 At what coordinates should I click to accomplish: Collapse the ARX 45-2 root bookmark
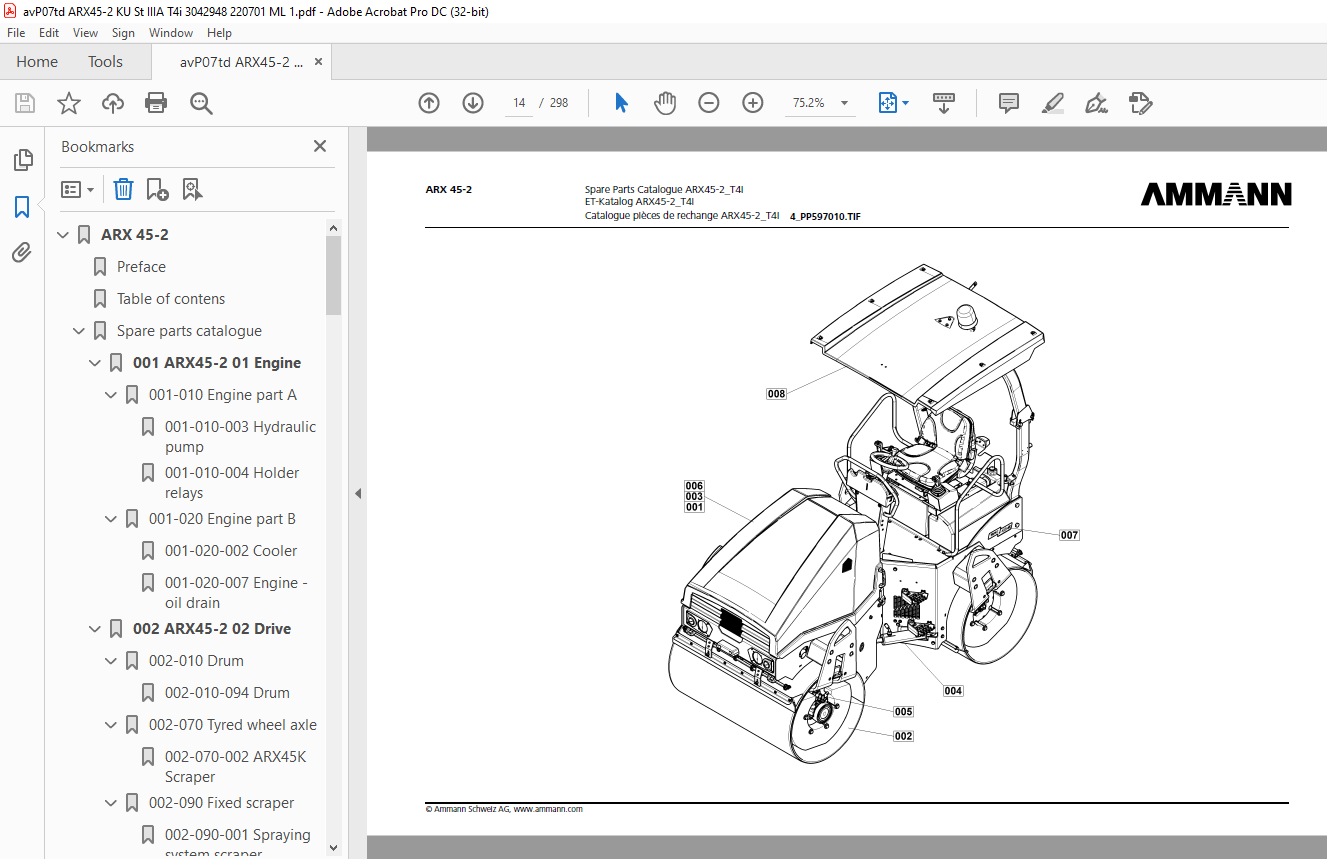(64, 235)
